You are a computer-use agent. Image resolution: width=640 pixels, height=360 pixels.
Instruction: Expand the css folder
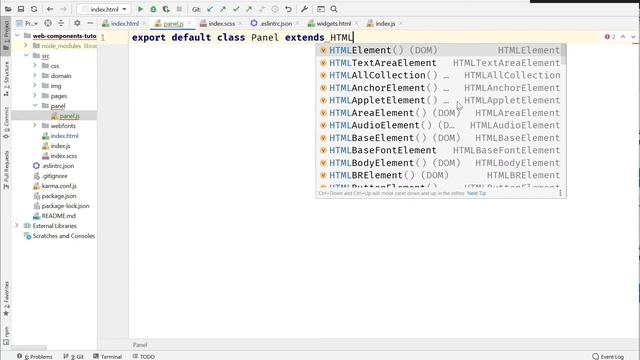[35, 66]
